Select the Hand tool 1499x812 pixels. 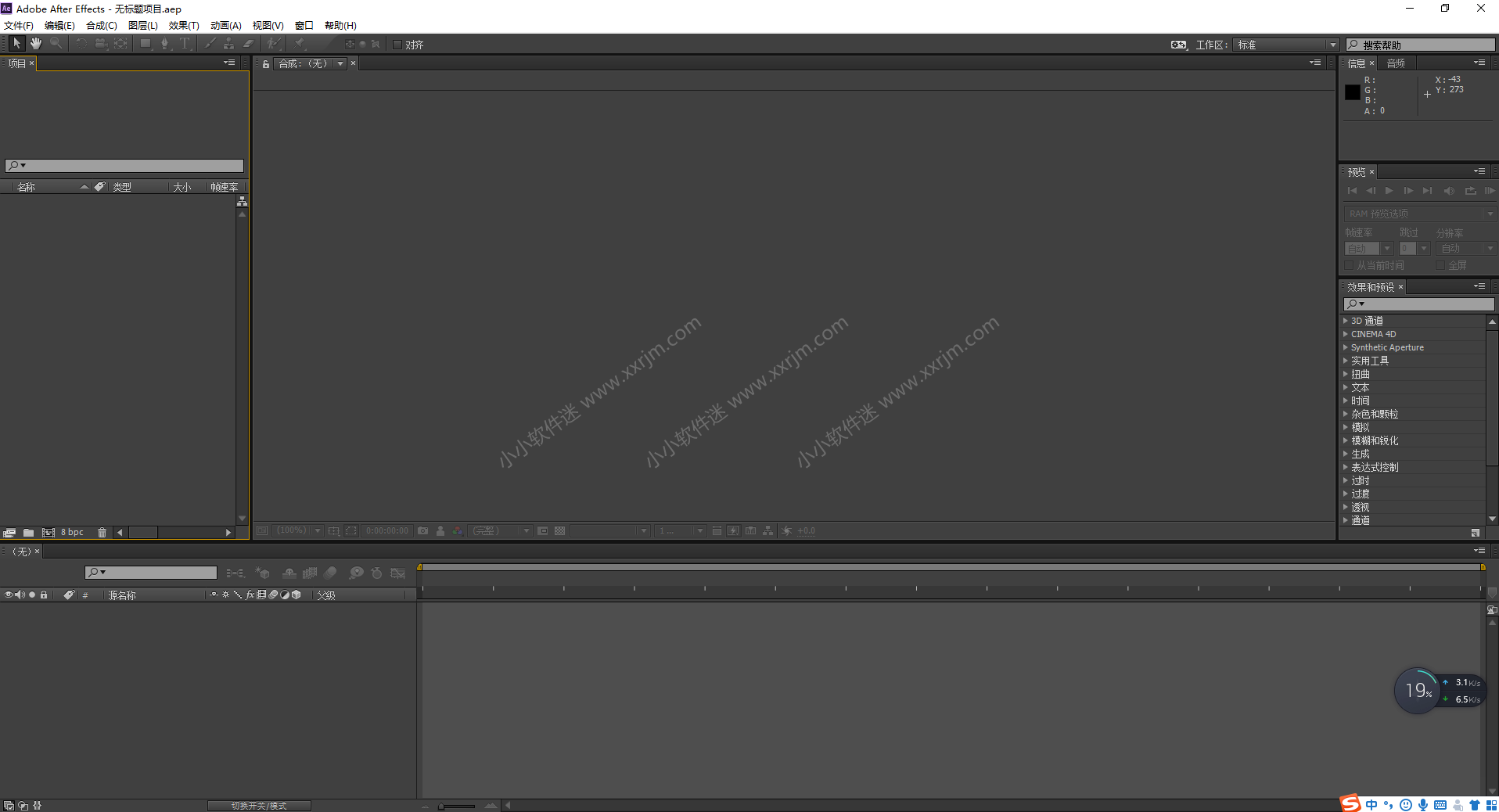tap(36, 44)
